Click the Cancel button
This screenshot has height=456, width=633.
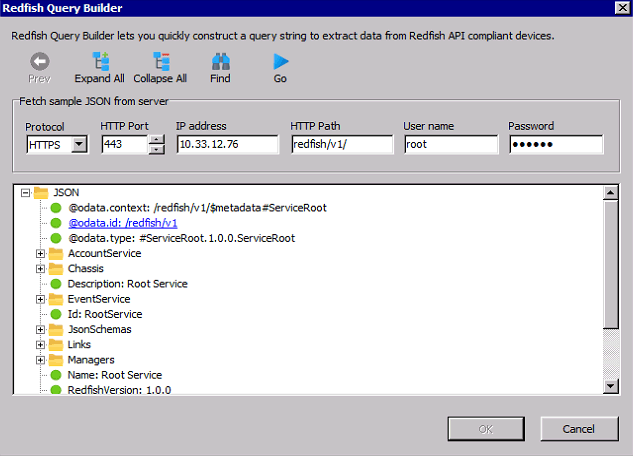(579, 429)
